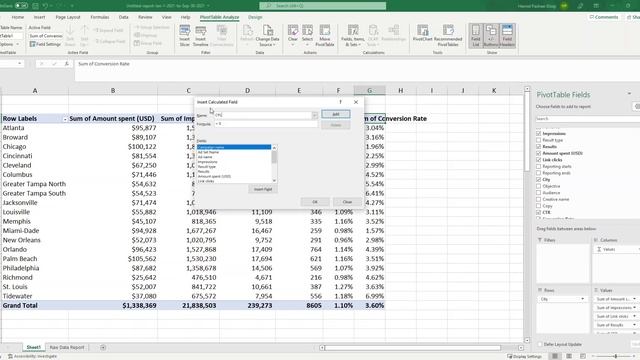Open the Formulas ribbon tab
The width and height of the screenshot is (640, 360).
100,17
